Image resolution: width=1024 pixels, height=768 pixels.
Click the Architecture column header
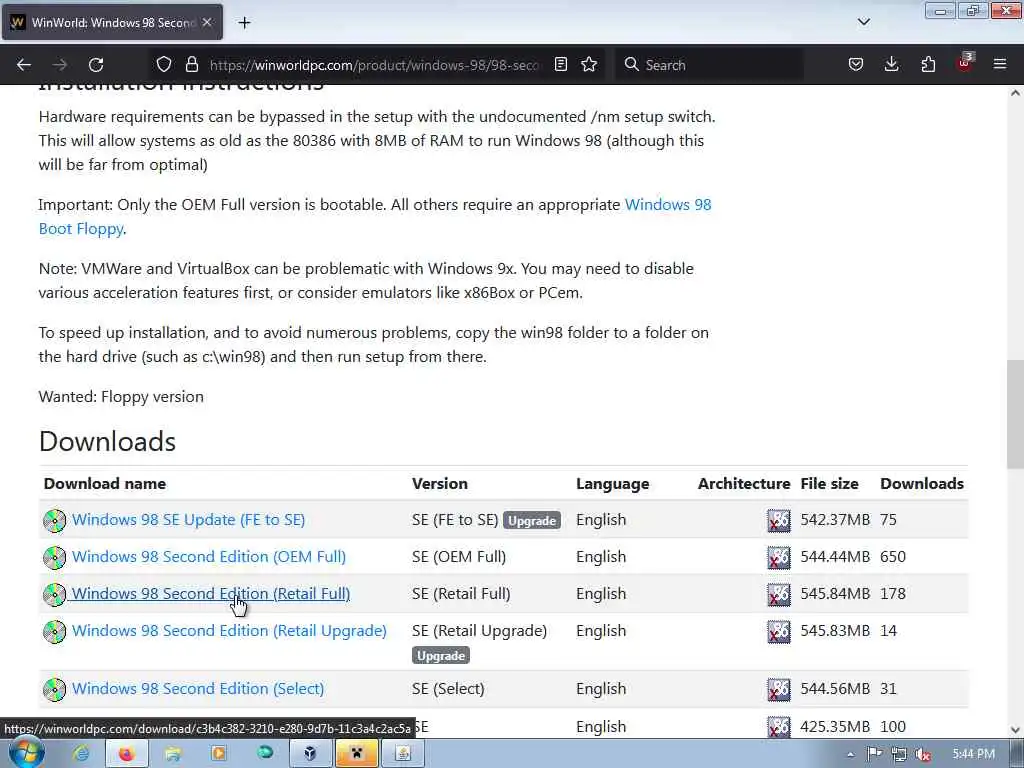(x=744, y=484)
